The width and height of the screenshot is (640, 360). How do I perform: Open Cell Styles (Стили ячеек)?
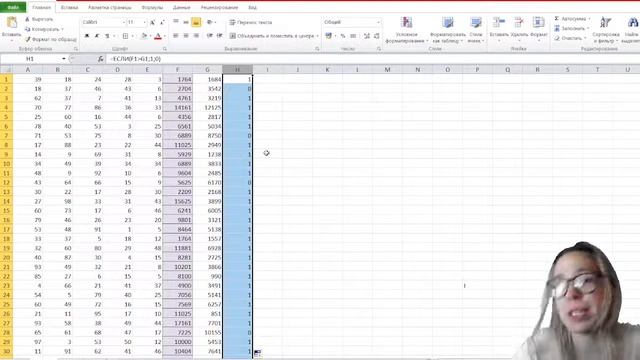(x=476, y=30)
